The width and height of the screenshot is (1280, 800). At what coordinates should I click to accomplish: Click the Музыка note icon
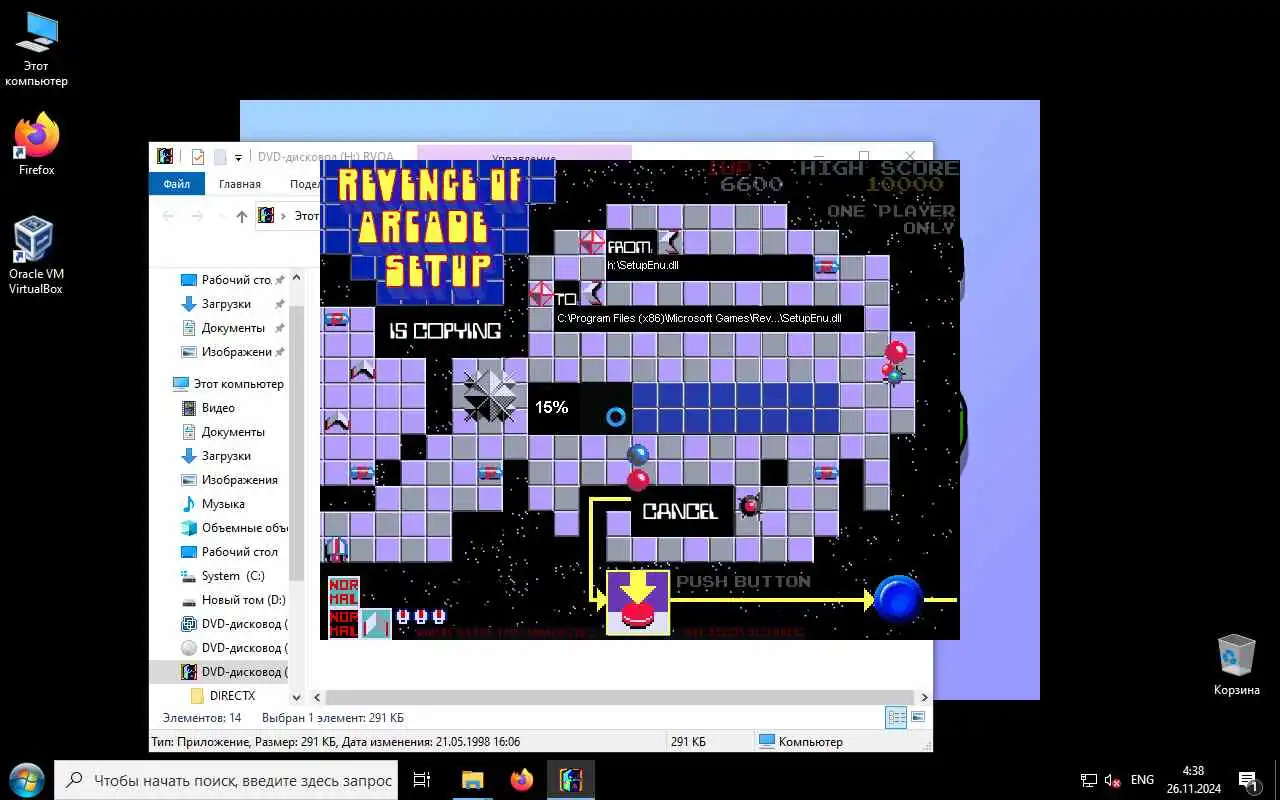pos(188,504)
